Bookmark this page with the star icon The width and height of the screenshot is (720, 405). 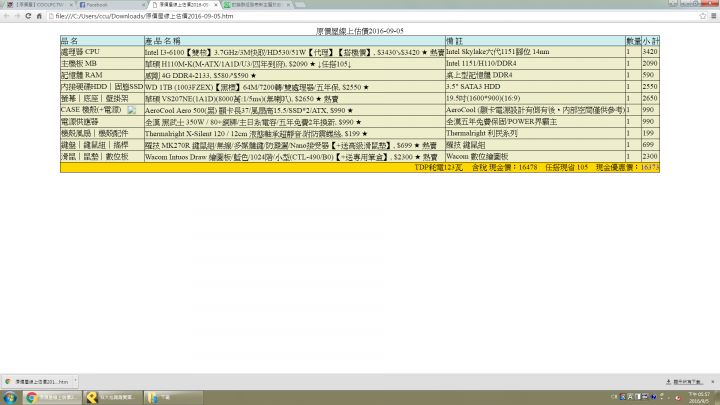click(x=703, y=16)
